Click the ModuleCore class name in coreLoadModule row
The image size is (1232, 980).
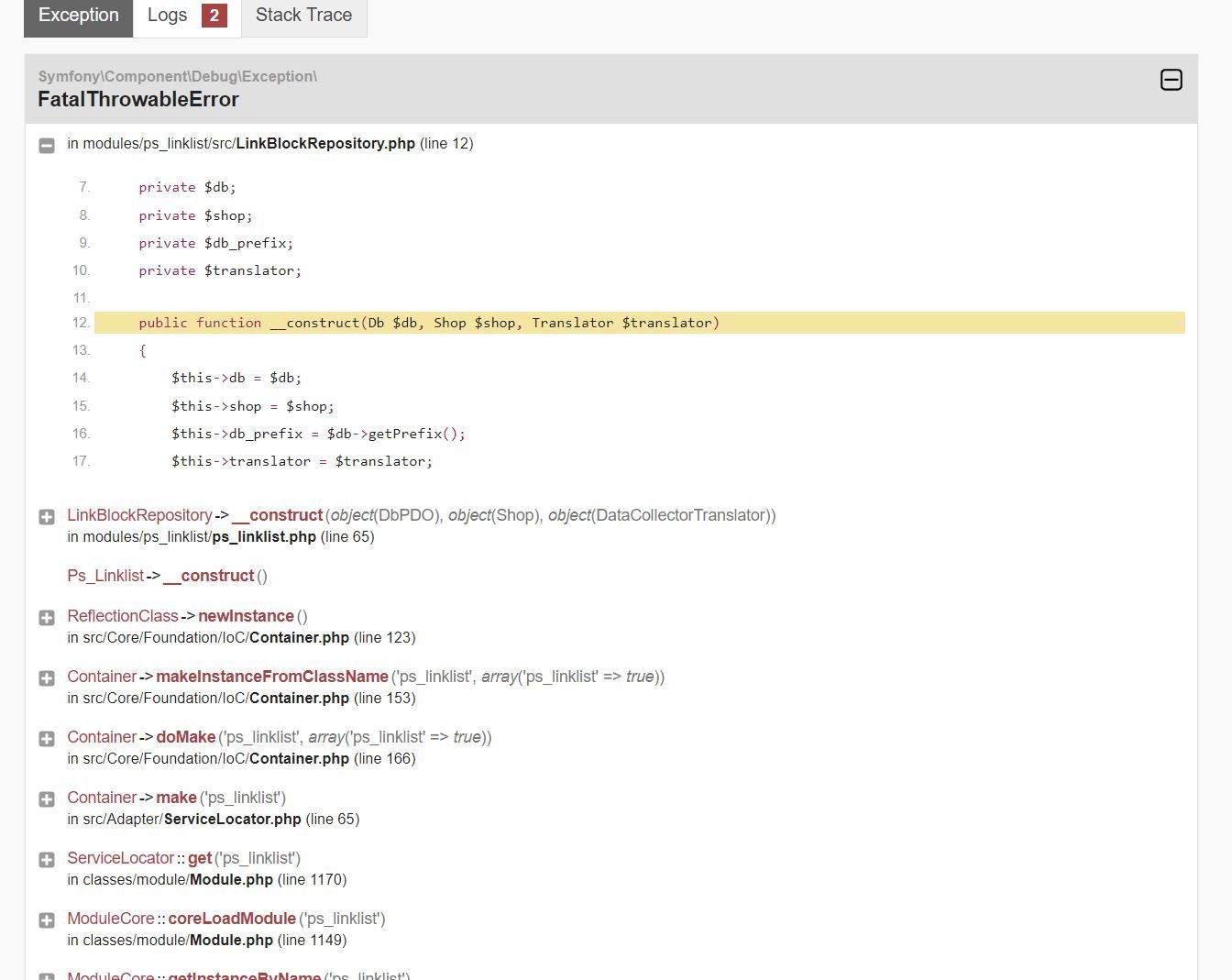tap(111, 919)
